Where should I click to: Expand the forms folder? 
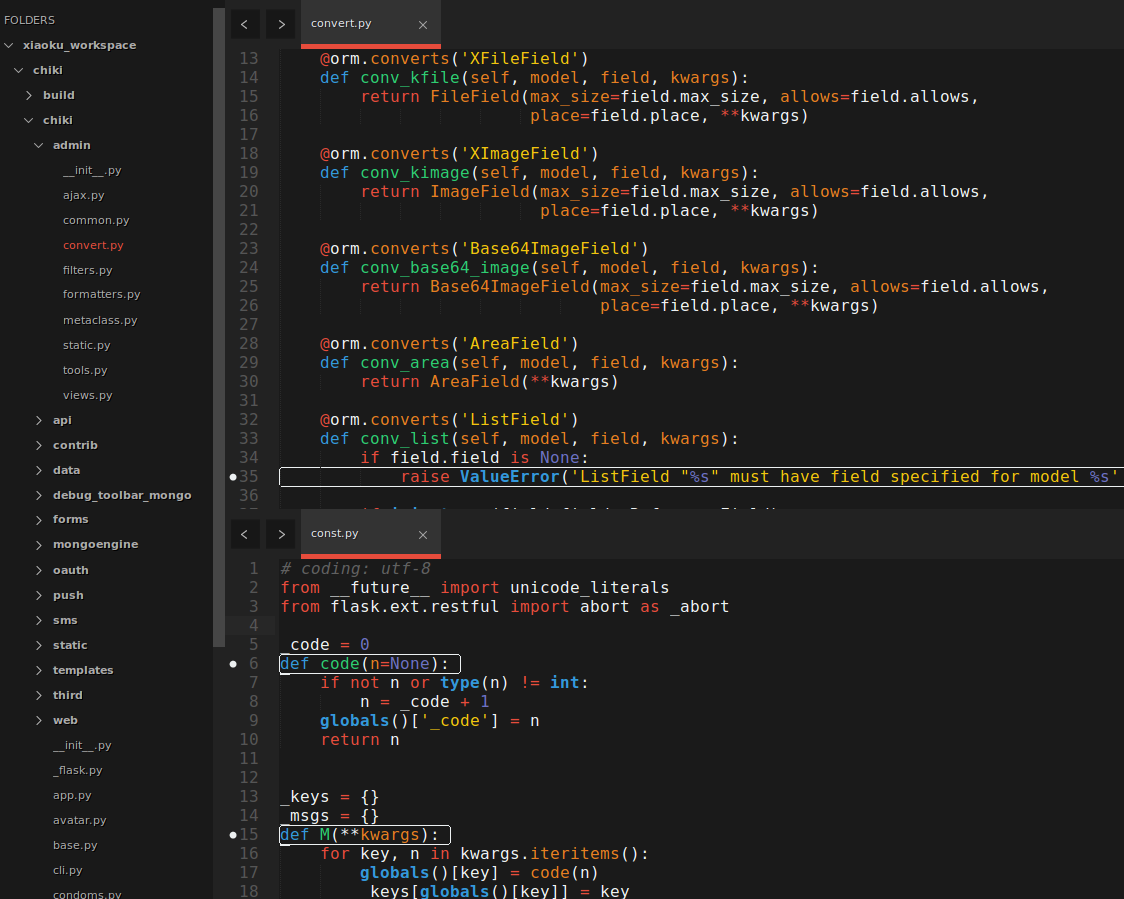pyautogui.click(x=39, y=520)
